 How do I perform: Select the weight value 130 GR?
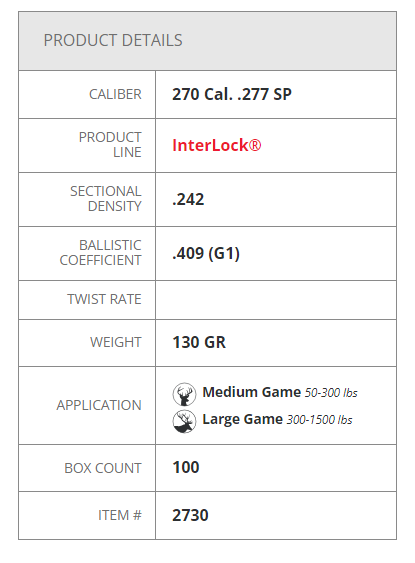199,343
